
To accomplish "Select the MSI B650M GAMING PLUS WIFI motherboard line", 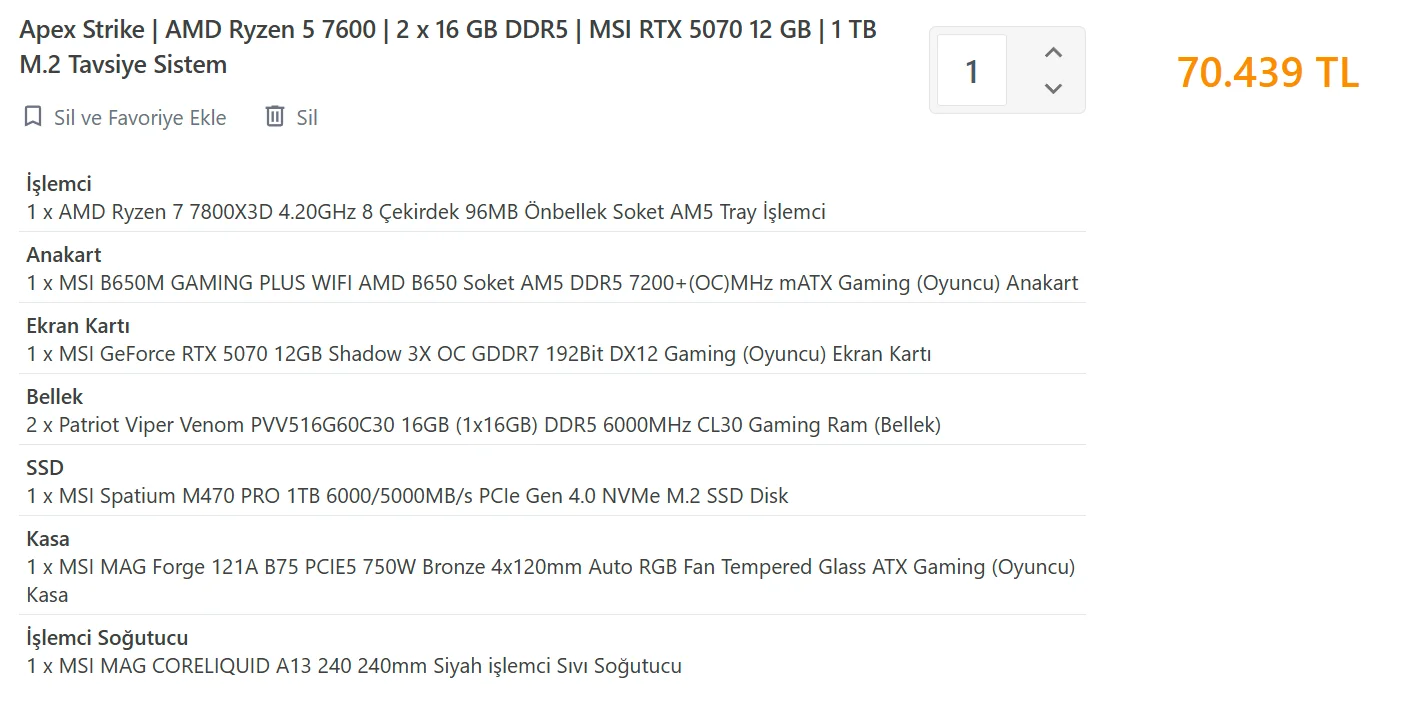I will (552, 283).
